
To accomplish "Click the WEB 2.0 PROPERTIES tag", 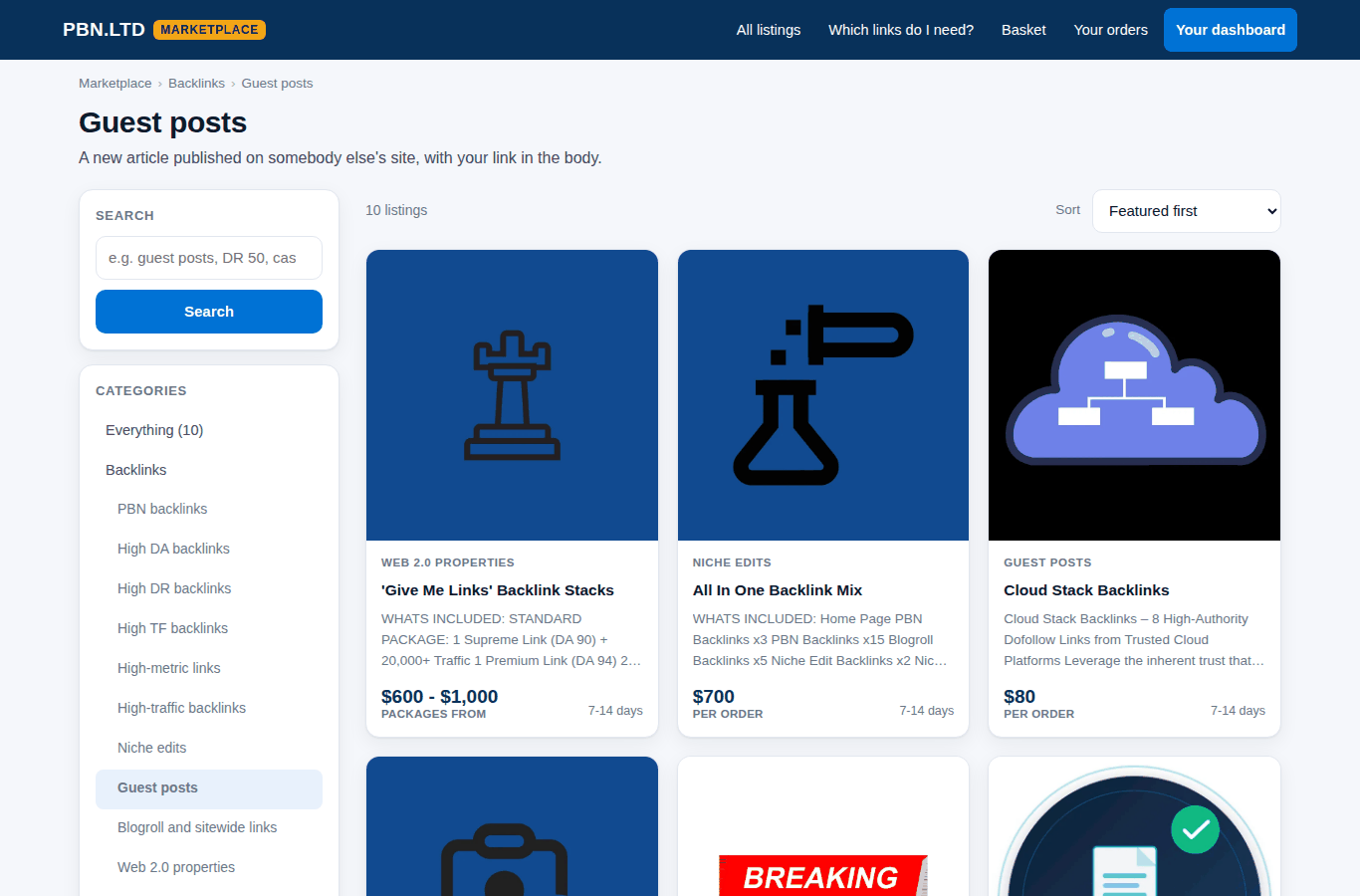I will pyautogui.click(x=448, y=562).
